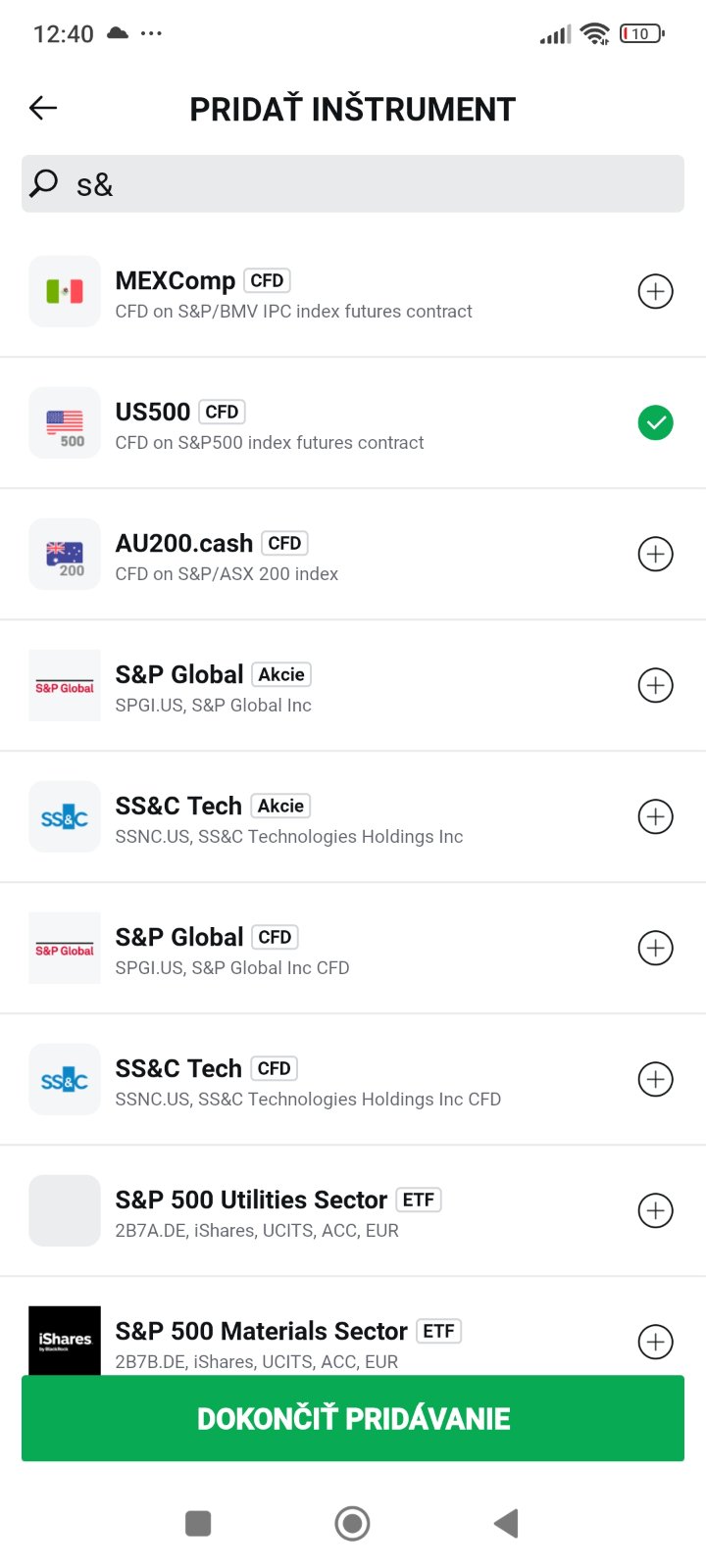Screen dimensions: 706x1568
Task: Add MEXComp CFD with plus icon
Action: click(x=655, y=291)
